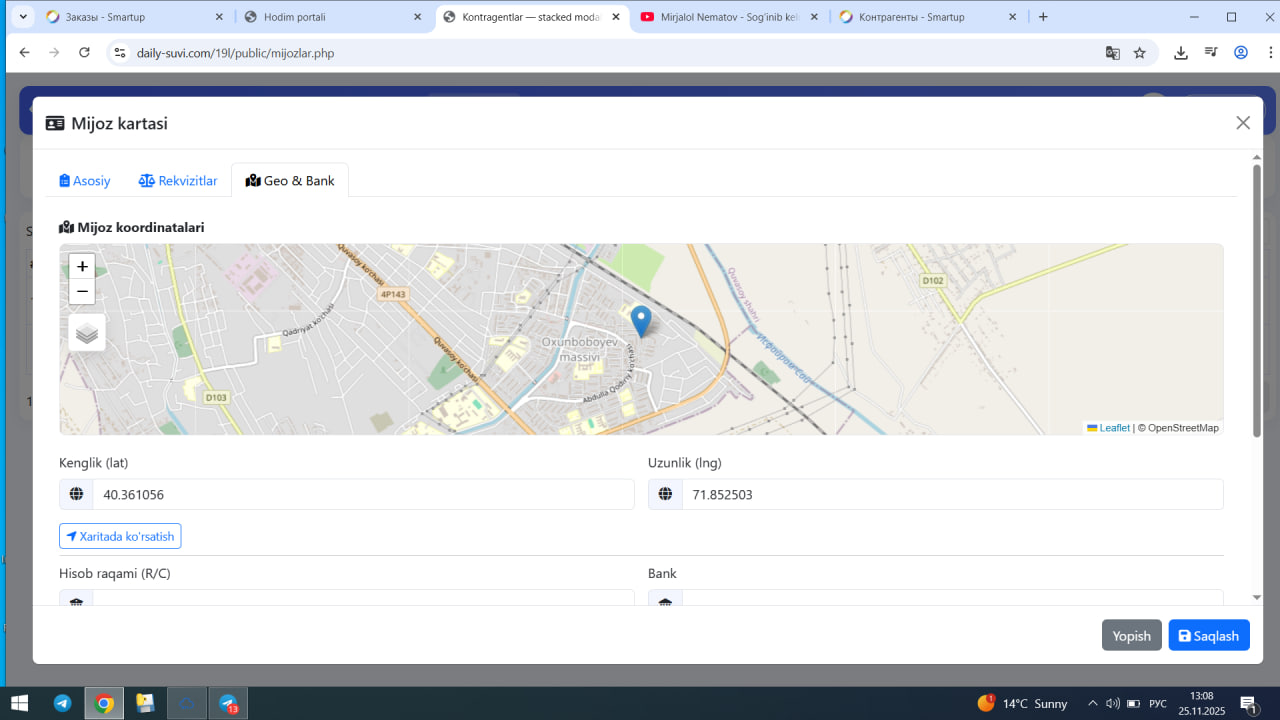Image resolution: width=1280 pixels, height=720 pixels.
Task: Open the weather widget 14°C Sunny
Action: [x=1022, y=704]
